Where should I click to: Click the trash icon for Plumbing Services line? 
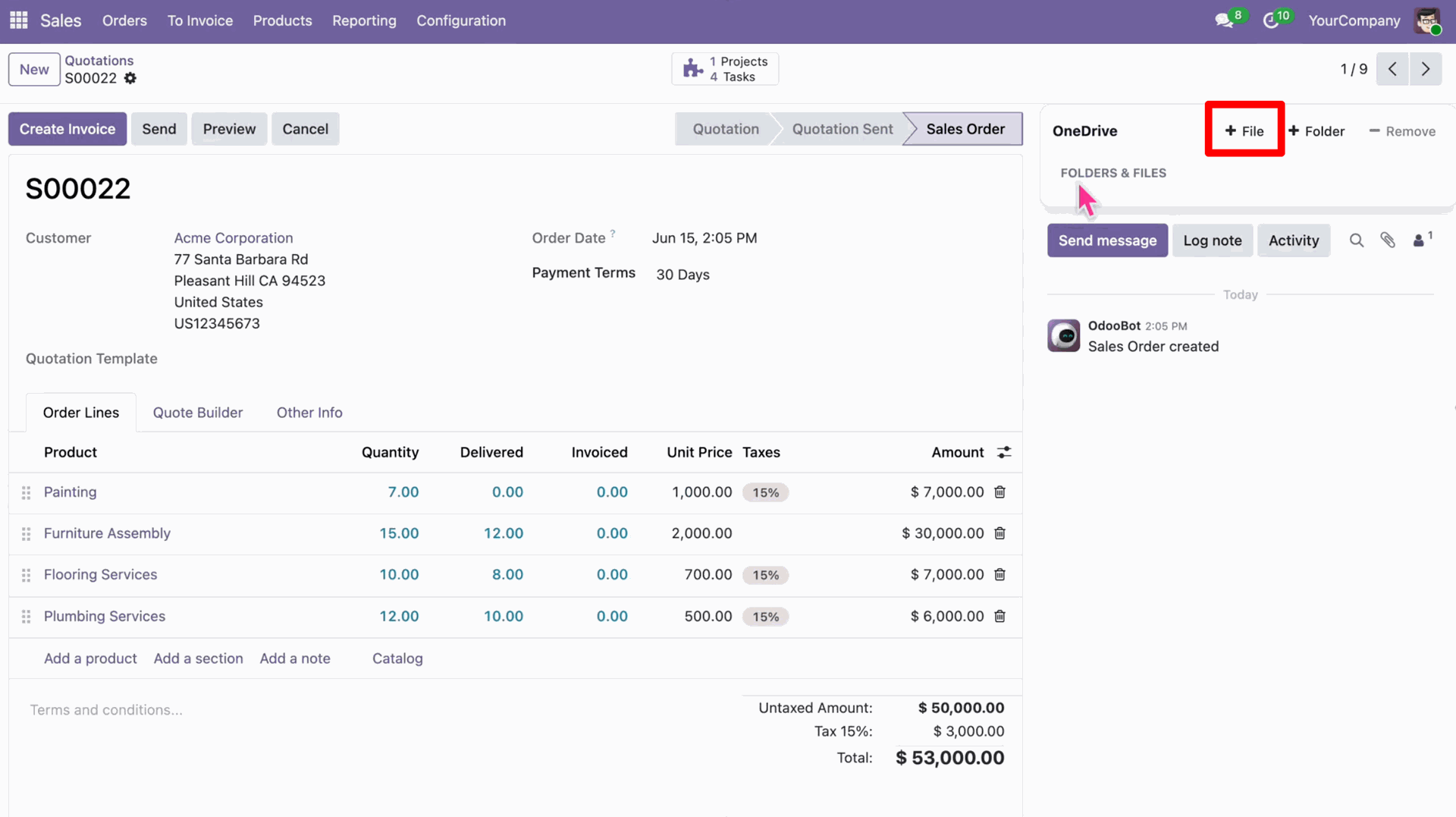(999, 617)
